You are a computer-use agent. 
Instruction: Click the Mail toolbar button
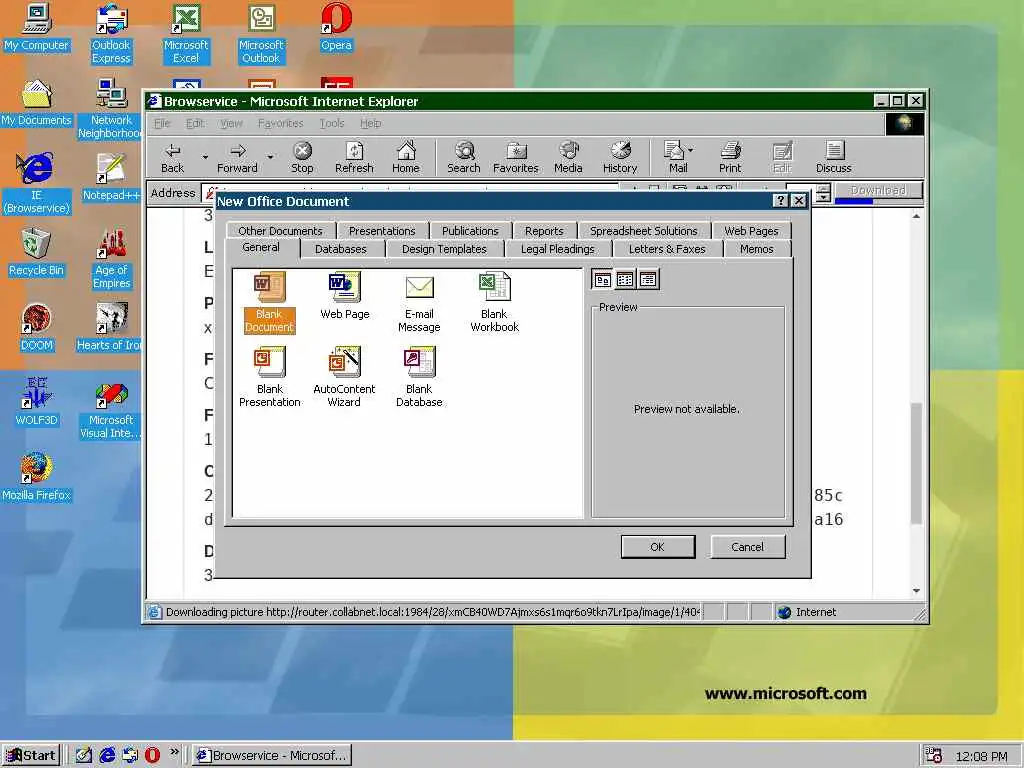[x=675, y=158]
